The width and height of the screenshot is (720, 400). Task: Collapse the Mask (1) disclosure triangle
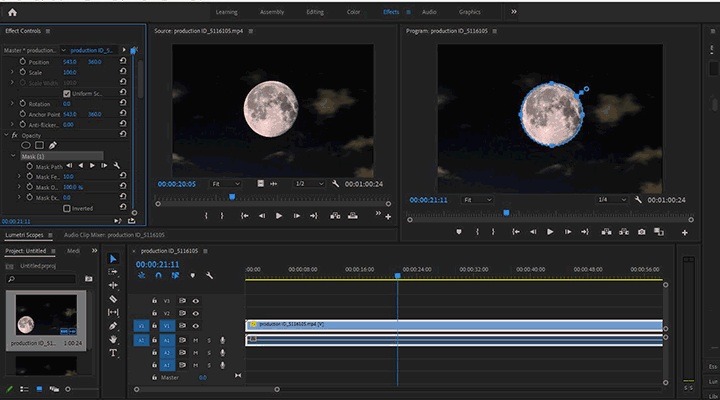tap(13, 155)
